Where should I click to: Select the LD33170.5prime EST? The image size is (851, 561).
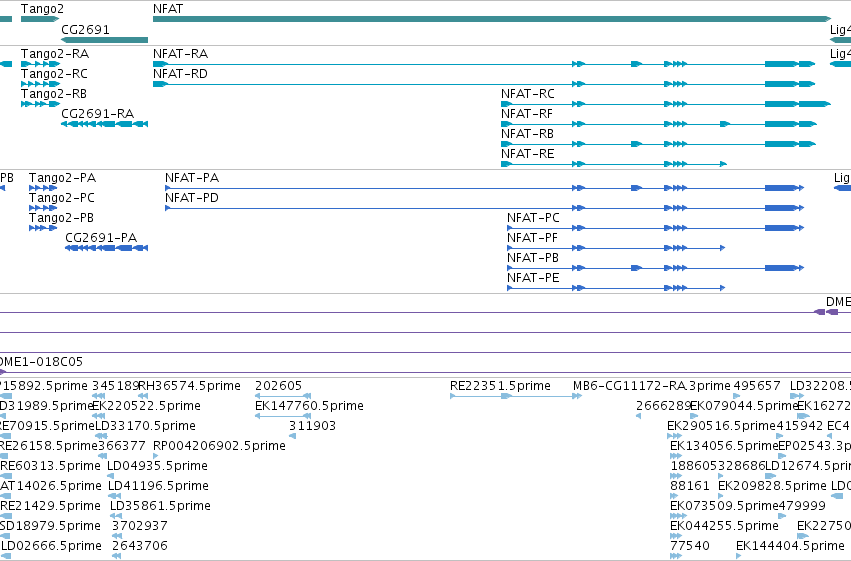pos(101,436)
